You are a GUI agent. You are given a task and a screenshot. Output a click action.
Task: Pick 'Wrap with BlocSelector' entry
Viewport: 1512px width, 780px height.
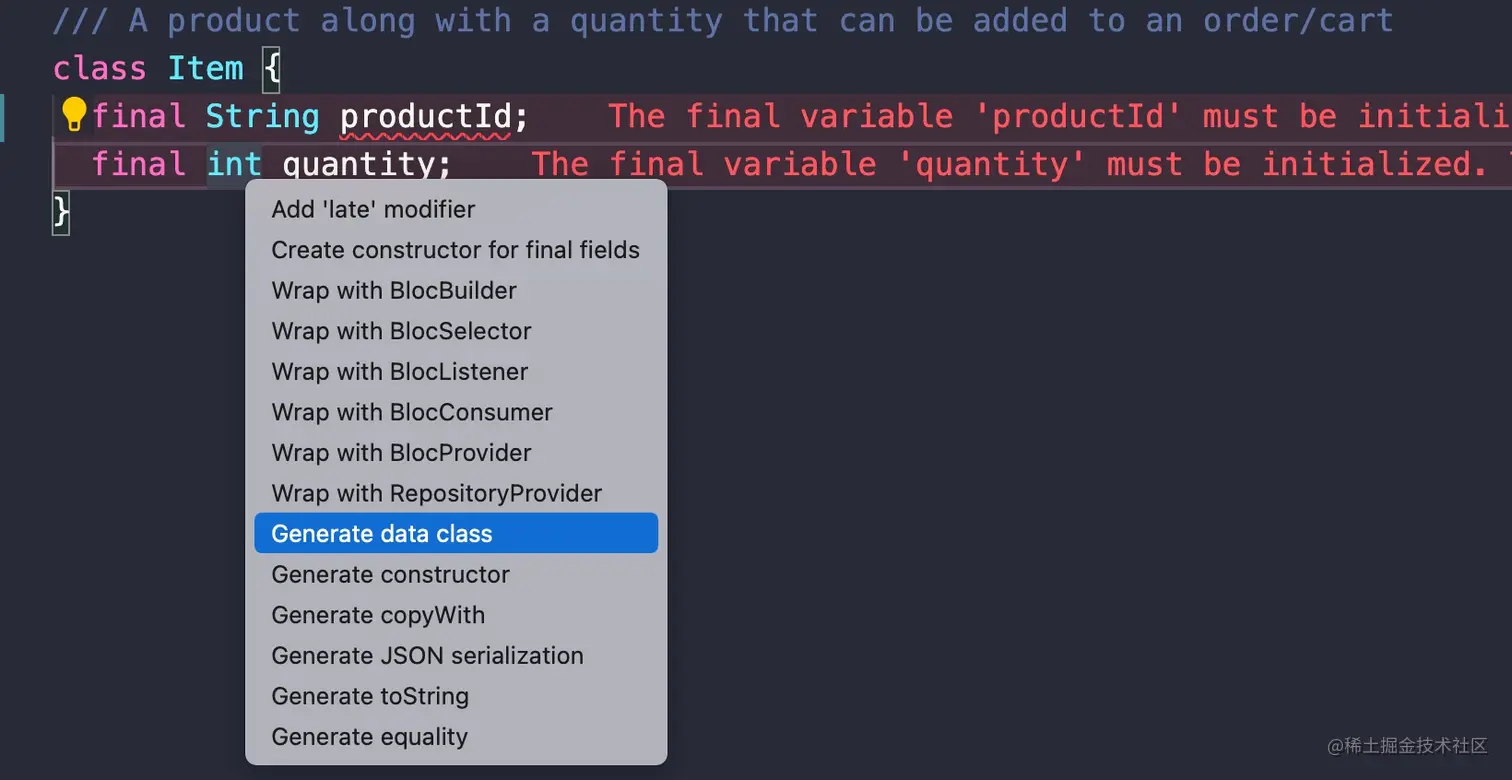[x=401, y=331]
